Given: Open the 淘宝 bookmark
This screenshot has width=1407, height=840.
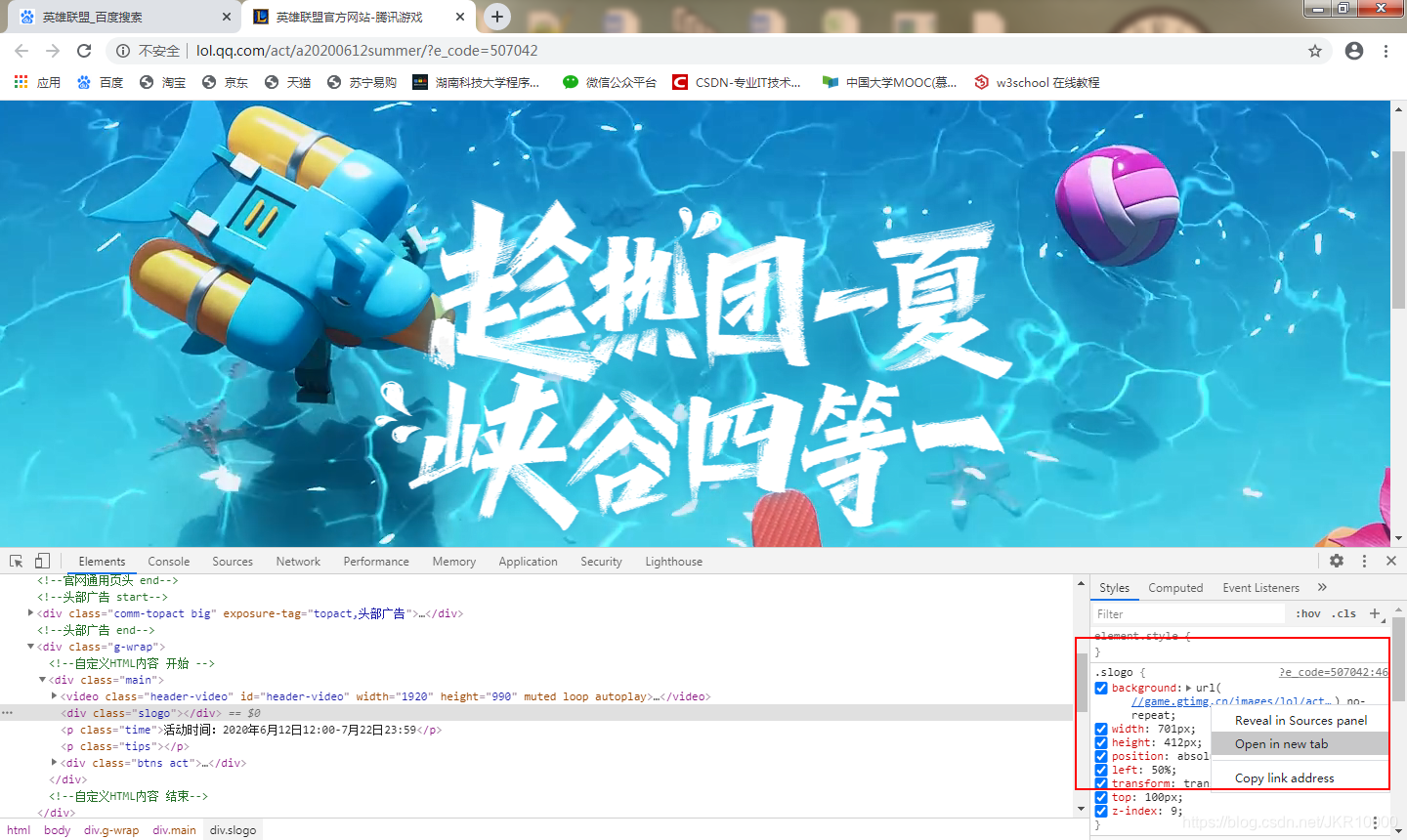Looking at the screenshot, I should tap(162, 82).
